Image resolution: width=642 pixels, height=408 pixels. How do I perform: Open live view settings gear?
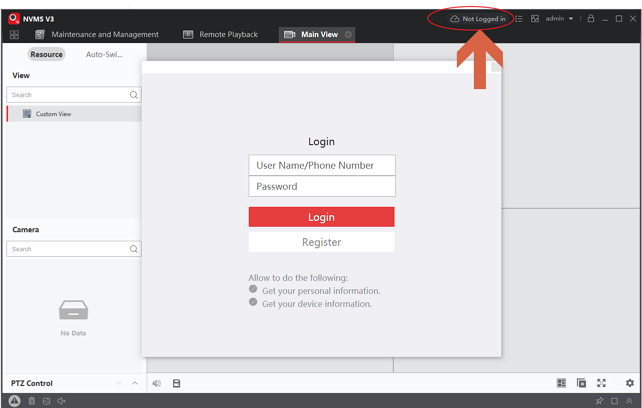click(x=630, y=383)
